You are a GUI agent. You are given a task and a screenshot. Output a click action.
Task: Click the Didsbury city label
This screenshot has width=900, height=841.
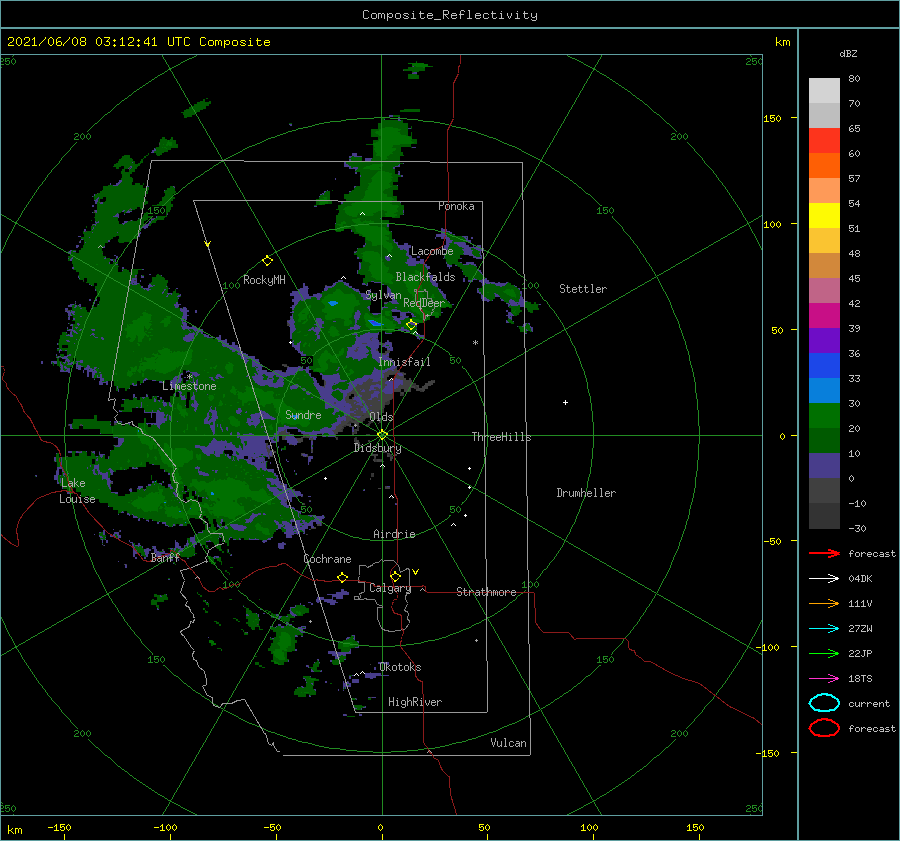[x=377, y=448]
